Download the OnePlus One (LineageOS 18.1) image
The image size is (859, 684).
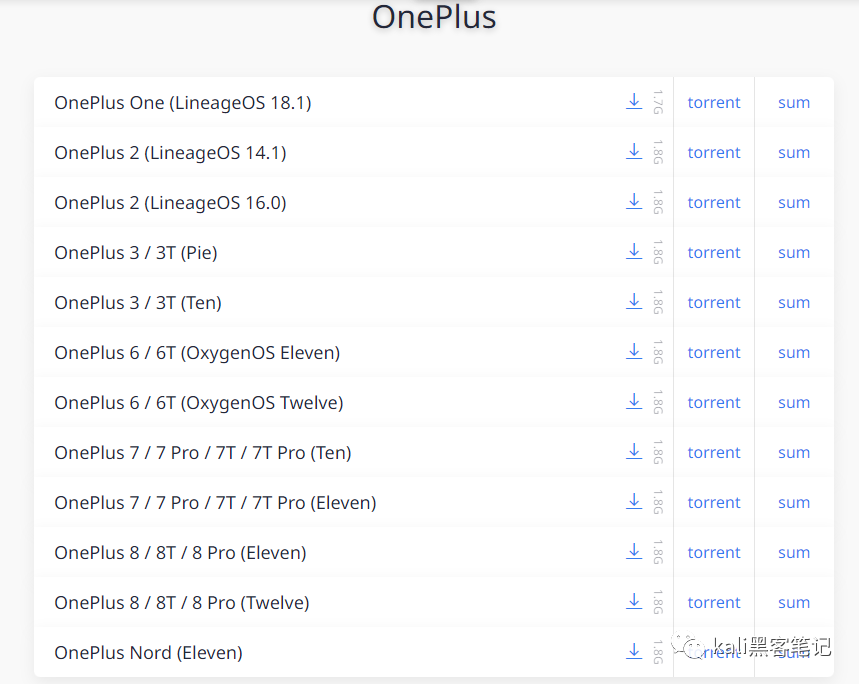pos(634,101)
